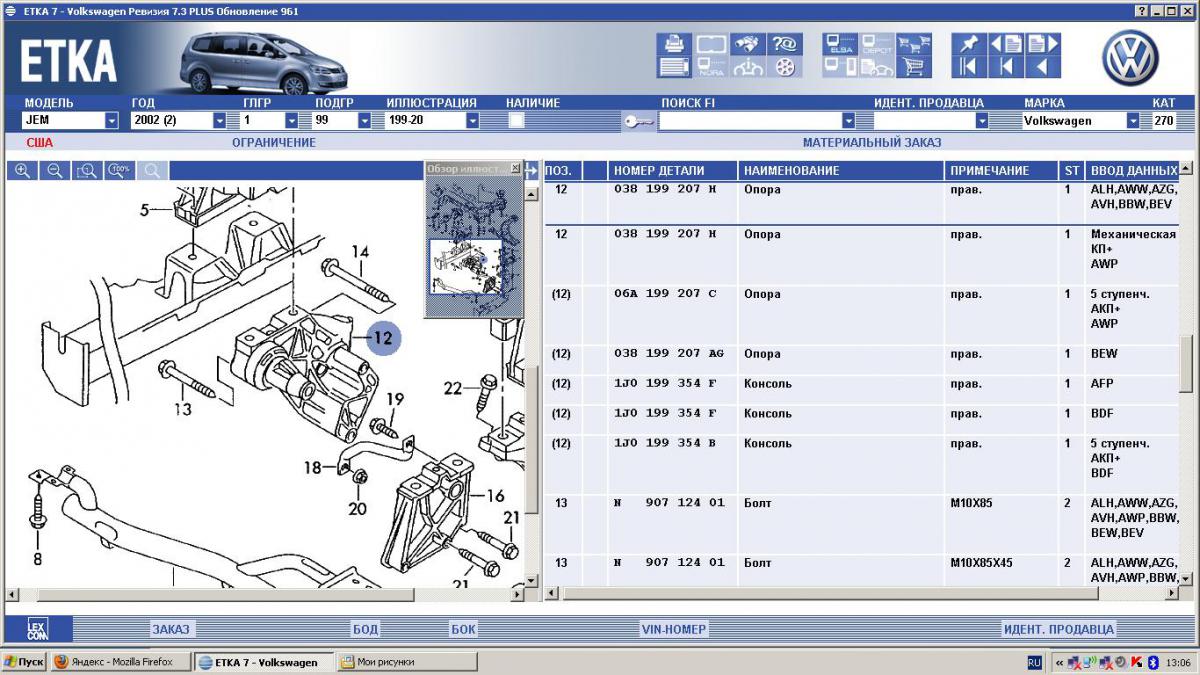Switch to Яндекс - Mozilla Firefox in the taskbar

120,662
